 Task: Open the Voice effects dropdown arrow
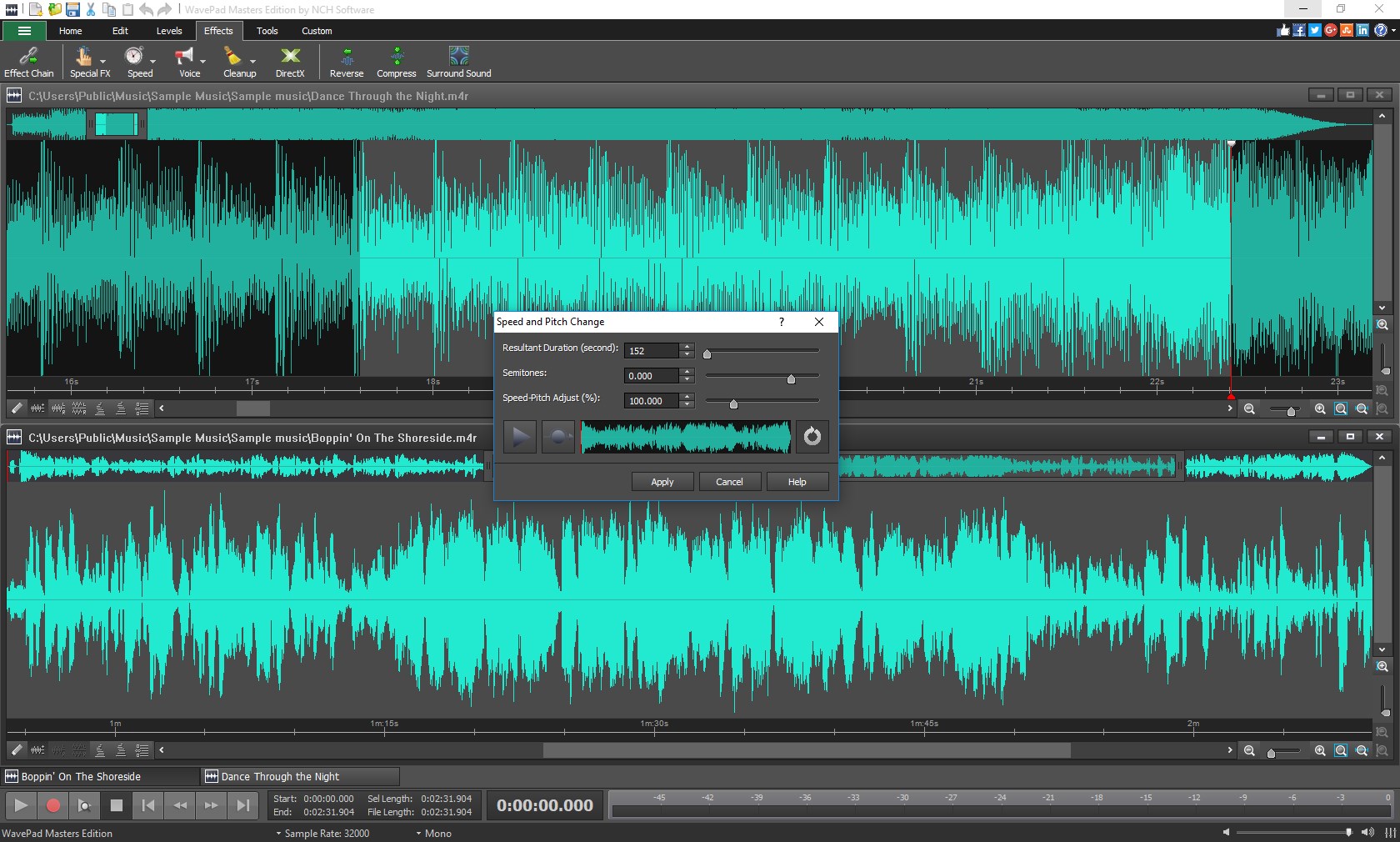202,62
